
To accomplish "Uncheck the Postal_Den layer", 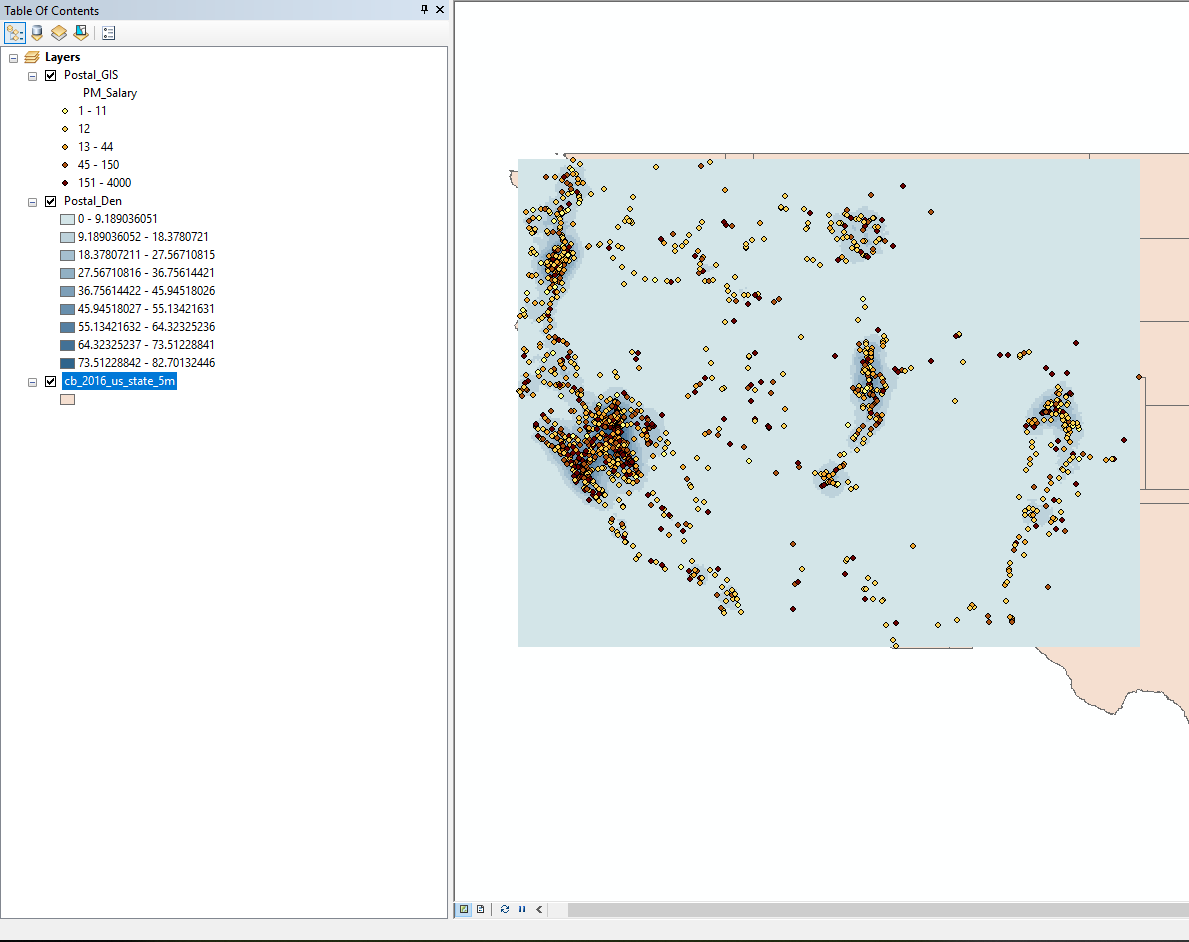I will click(x=51, y=201).
